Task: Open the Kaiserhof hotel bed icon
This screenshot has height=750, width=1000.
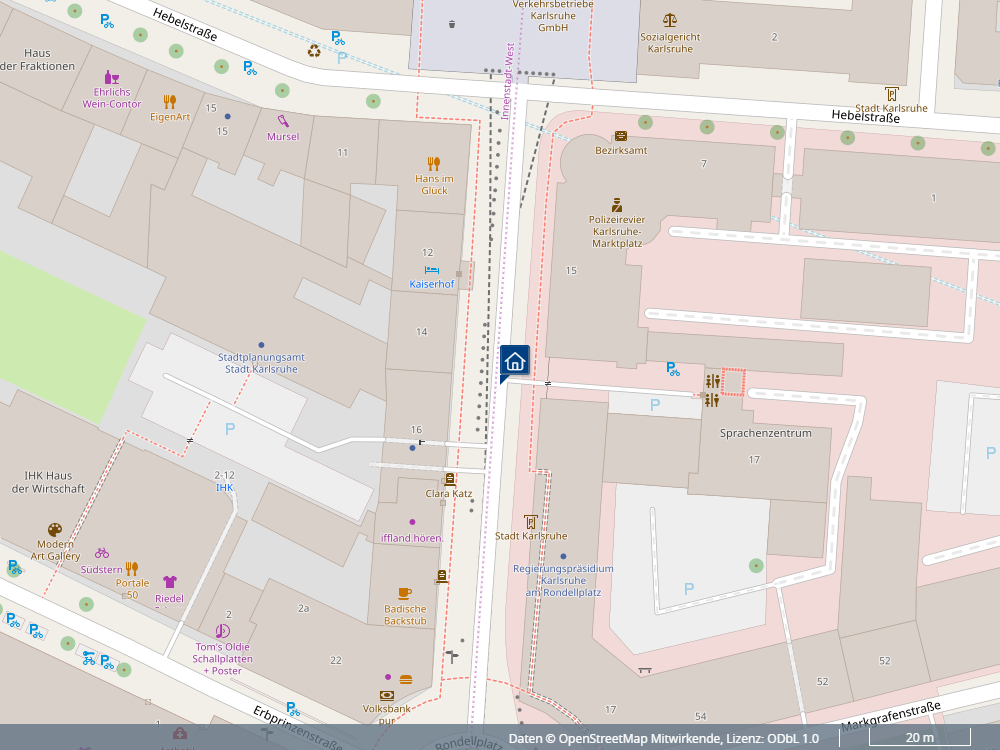Action: tap(432, 270)
